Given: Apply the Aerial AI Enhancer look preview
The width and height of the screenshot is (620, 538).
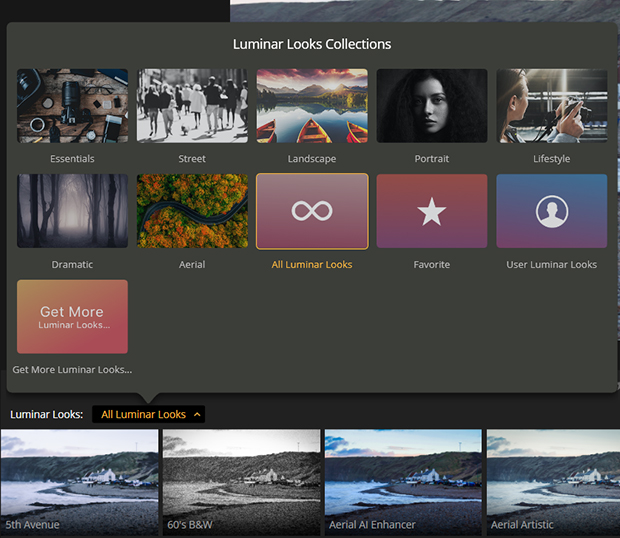Looking at the screenshot, I should pyautogui.click(x=403, y=482).
